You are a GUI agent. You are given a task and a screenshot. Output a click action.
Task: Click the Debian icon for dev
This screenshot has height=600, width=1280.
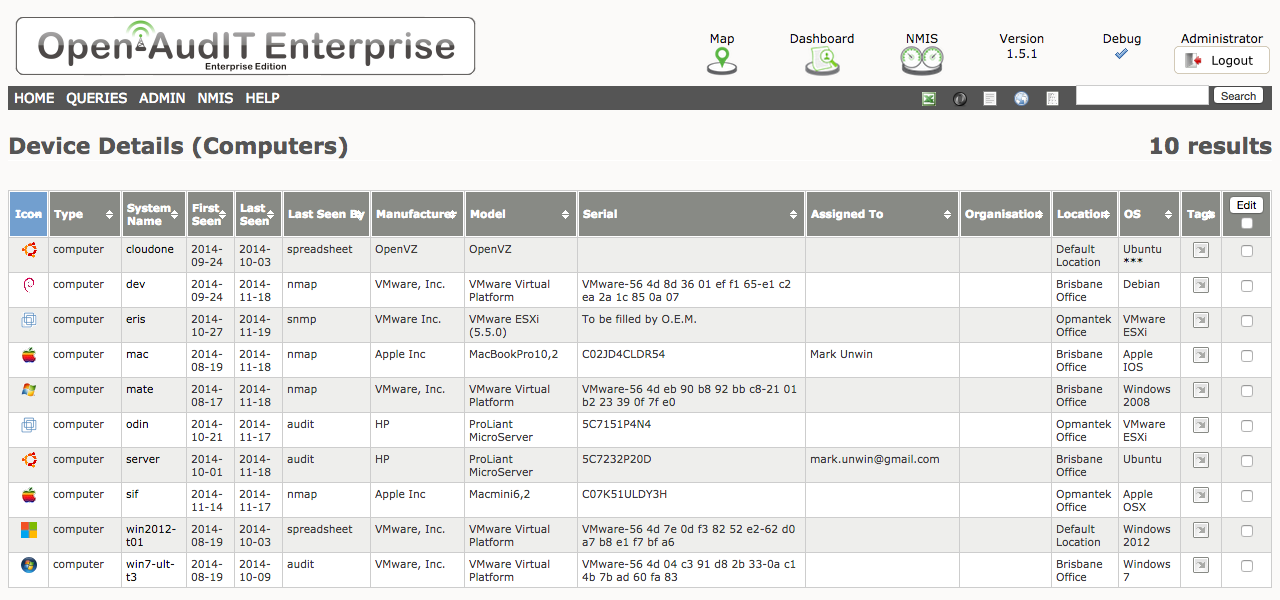click(x=29, y=285)
